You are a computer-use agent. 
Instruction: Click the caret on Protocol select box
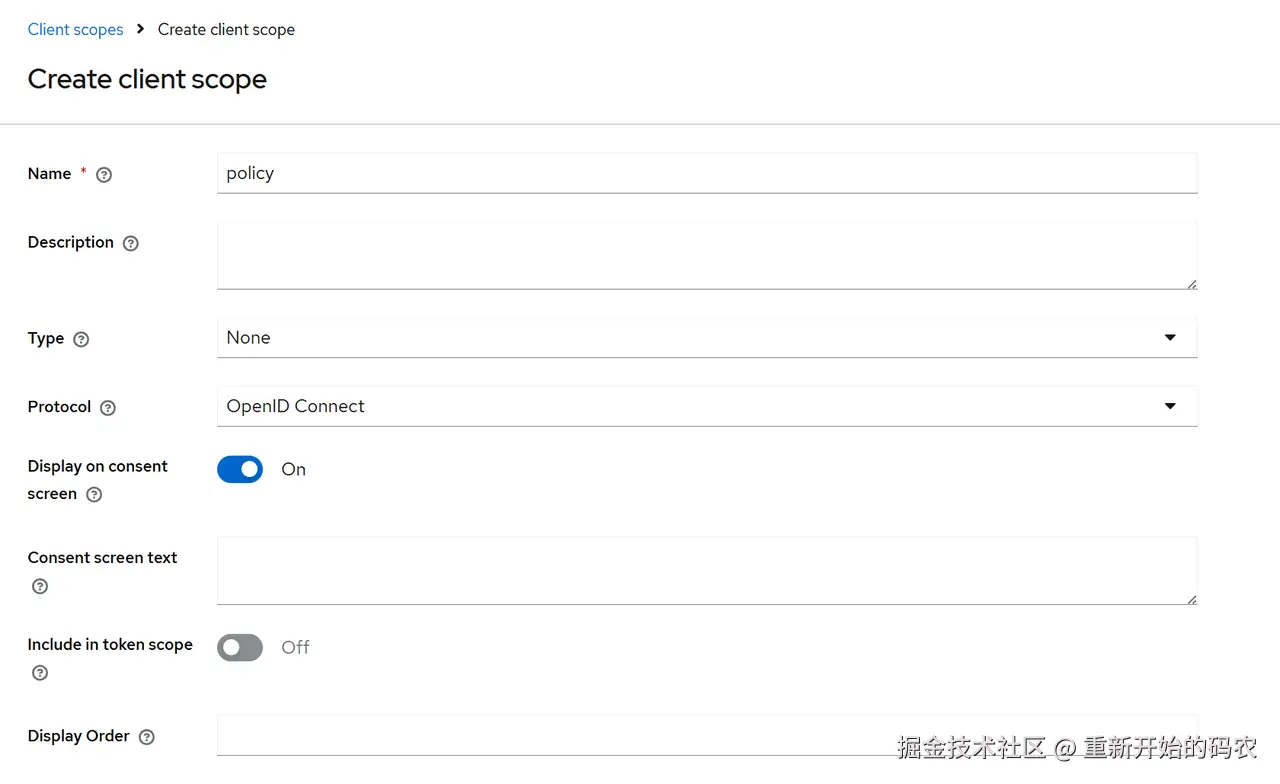click(1170, 406)
